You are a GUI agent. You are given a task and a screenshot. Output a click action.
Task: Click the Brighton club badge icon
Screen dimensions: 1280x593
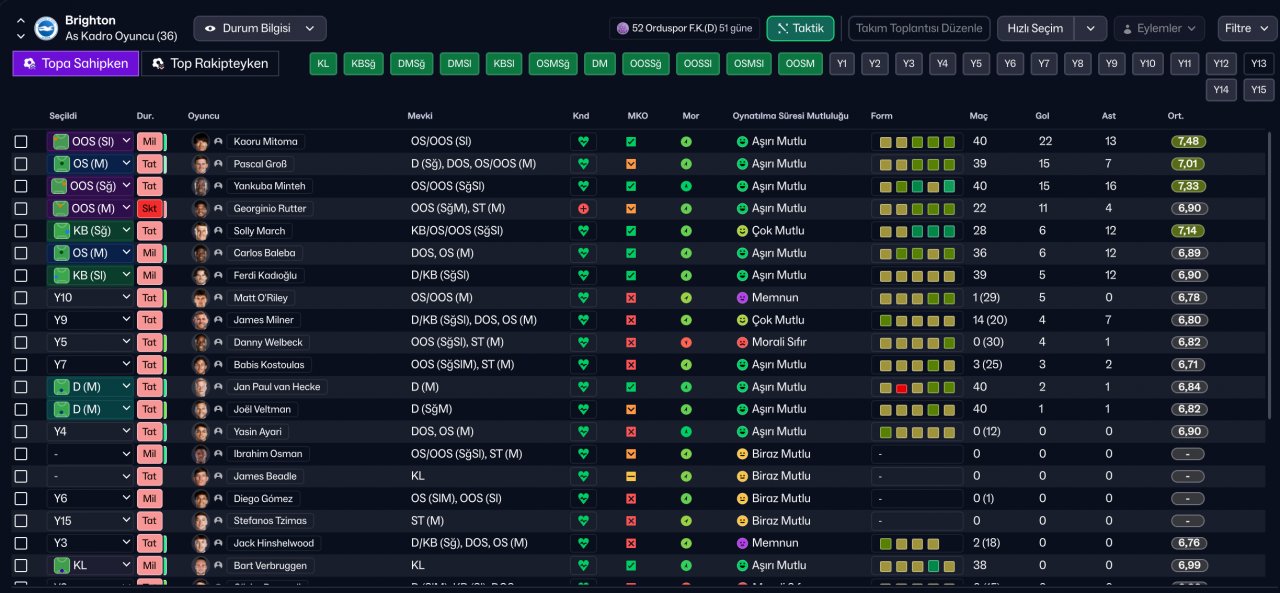(46, 28)
